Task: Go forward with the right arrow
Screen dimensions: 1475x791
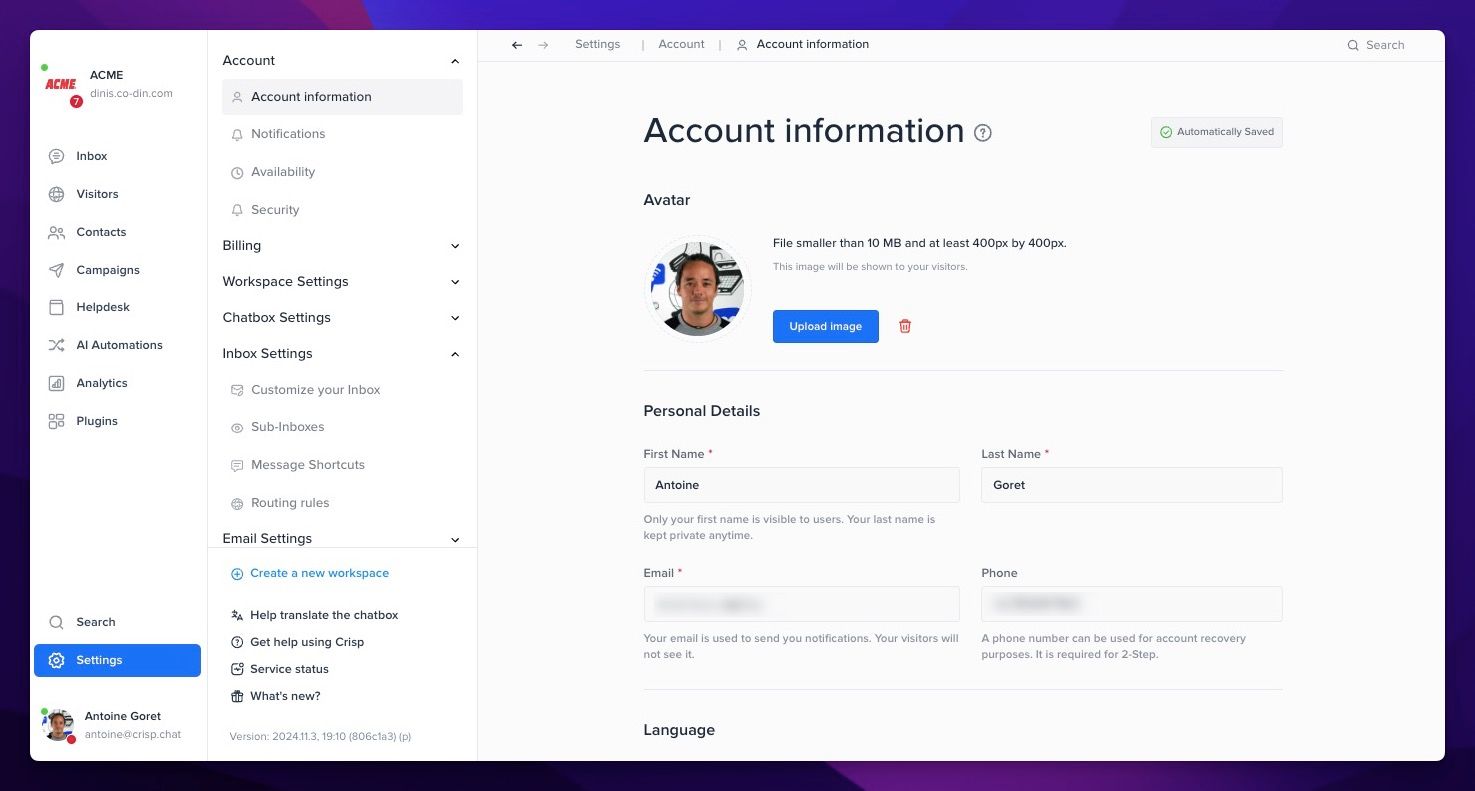Action: pyautogui.click(x=543, y=45)
